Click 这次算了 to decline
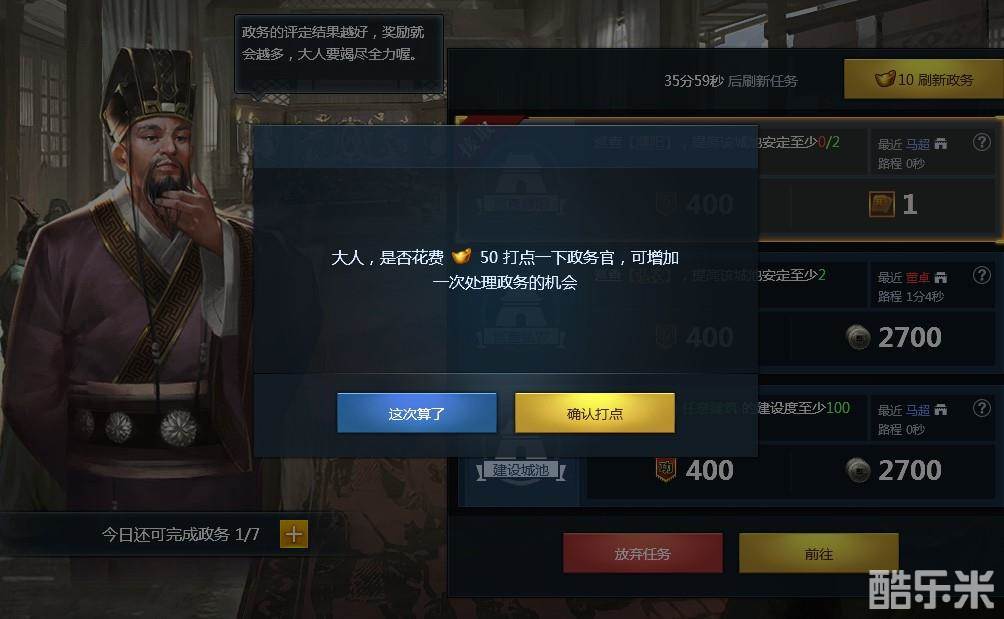This screenshot has width=1004, height=619. (417, 414)
